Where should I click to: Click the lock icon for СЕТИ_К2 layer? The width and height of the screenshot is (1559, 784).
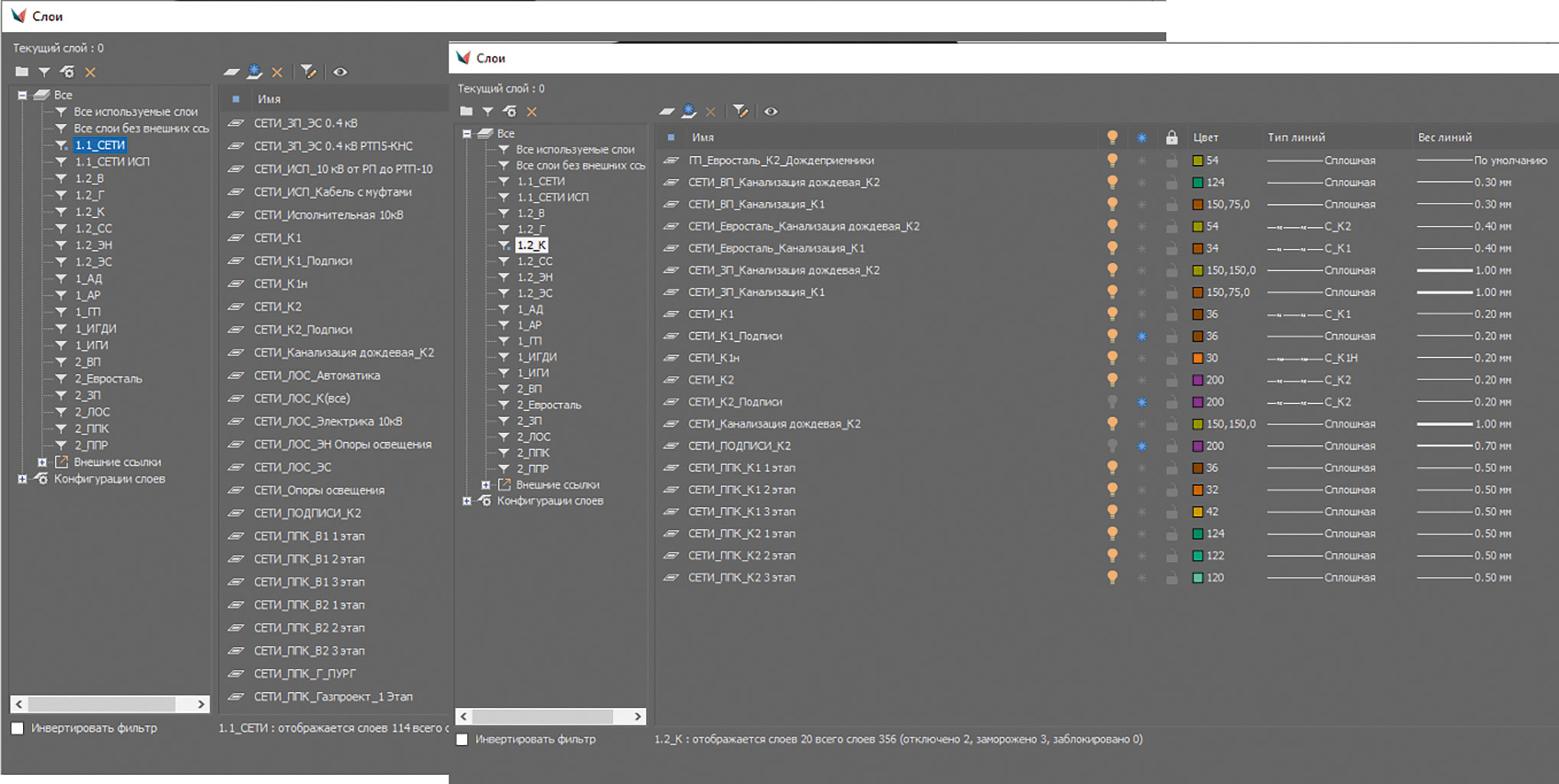click(1172, 380)
